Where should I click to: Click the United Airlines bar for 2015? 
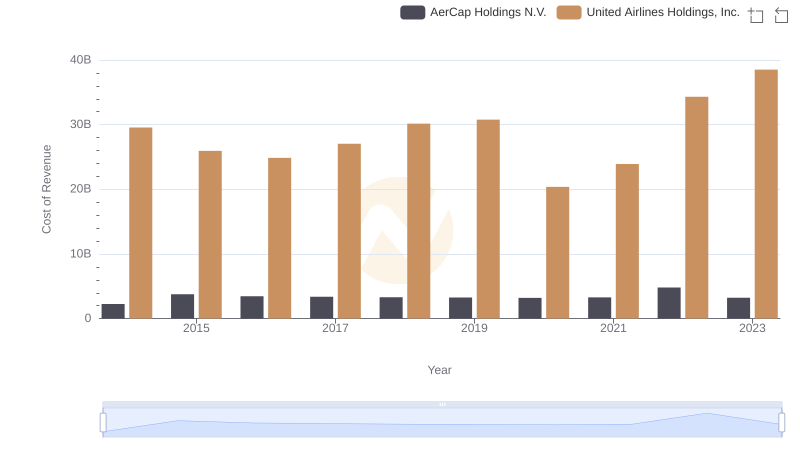point(210,235)
